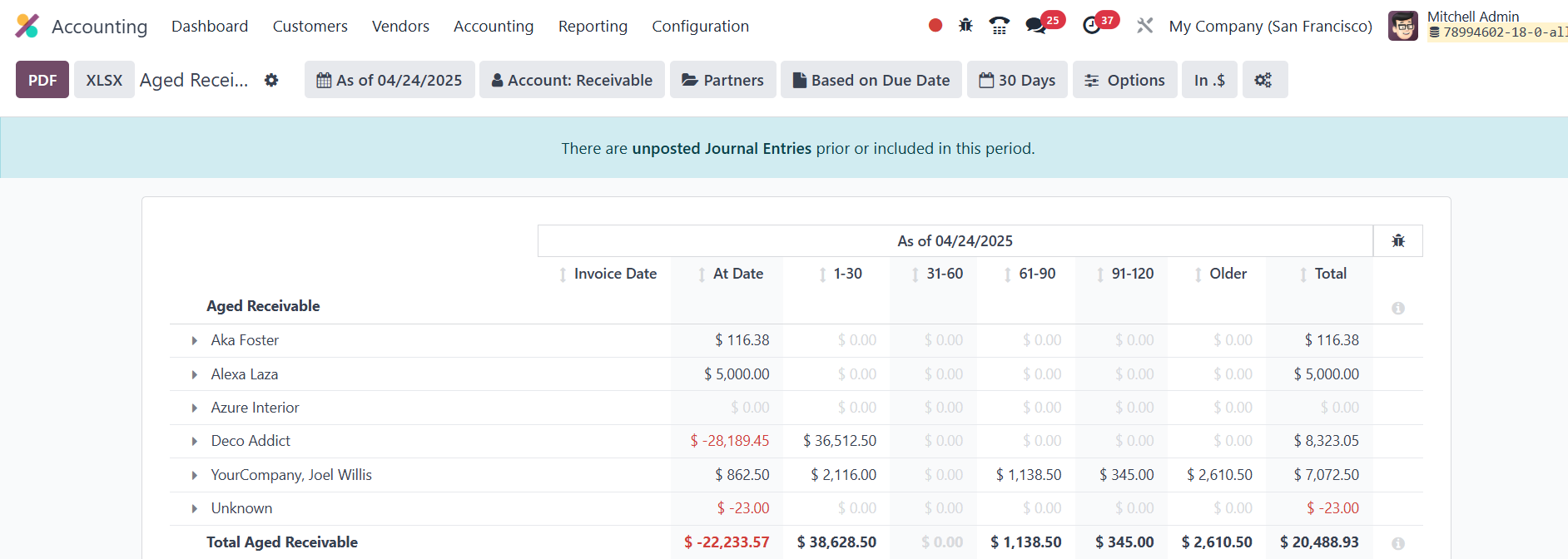
Task: Export the report as PDF
Action: (x=42, y=81)
